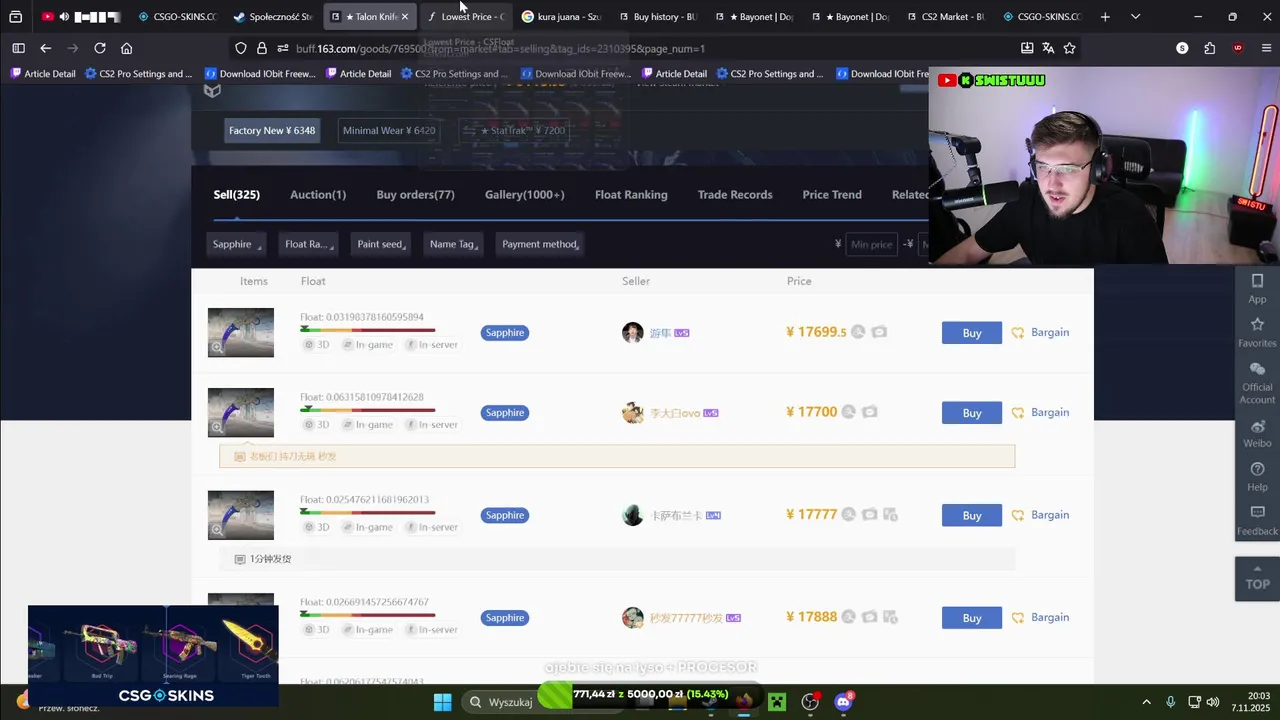Expand the Name Tag filter dropdown
This screenshot has width=1280, height=720.
point(454,244)
